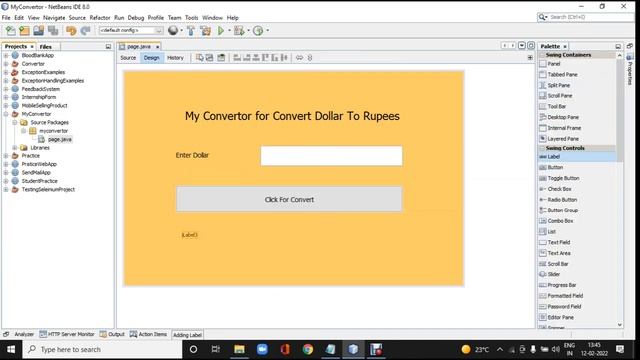This screenshot has height=360, width=640.
Task: Collapse the MyConvertor project node
Action: pyautogui.click(x=6, y=114)
